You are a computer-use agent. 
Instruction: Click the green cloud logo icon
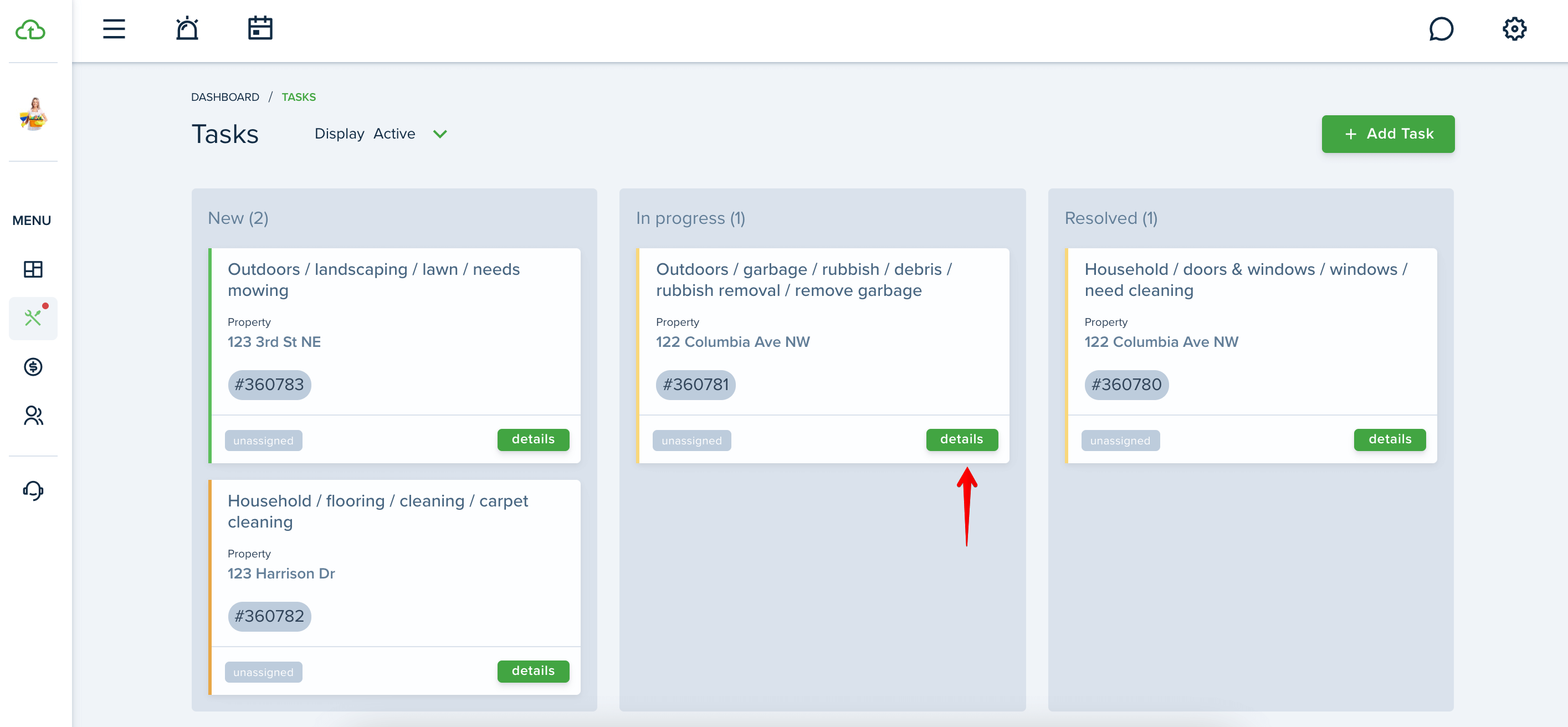[x=30, y=29]
